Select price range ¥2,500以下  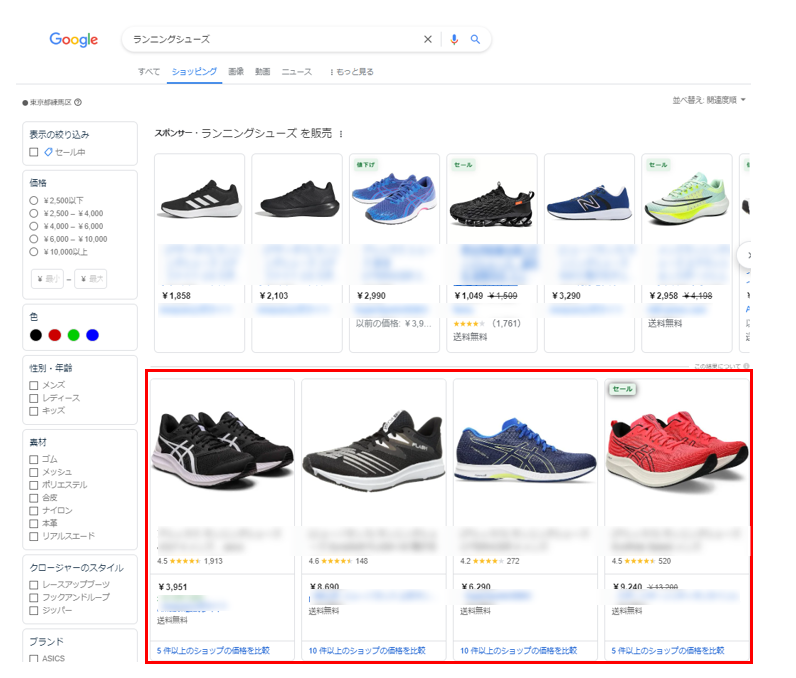(x=34, y=200)
